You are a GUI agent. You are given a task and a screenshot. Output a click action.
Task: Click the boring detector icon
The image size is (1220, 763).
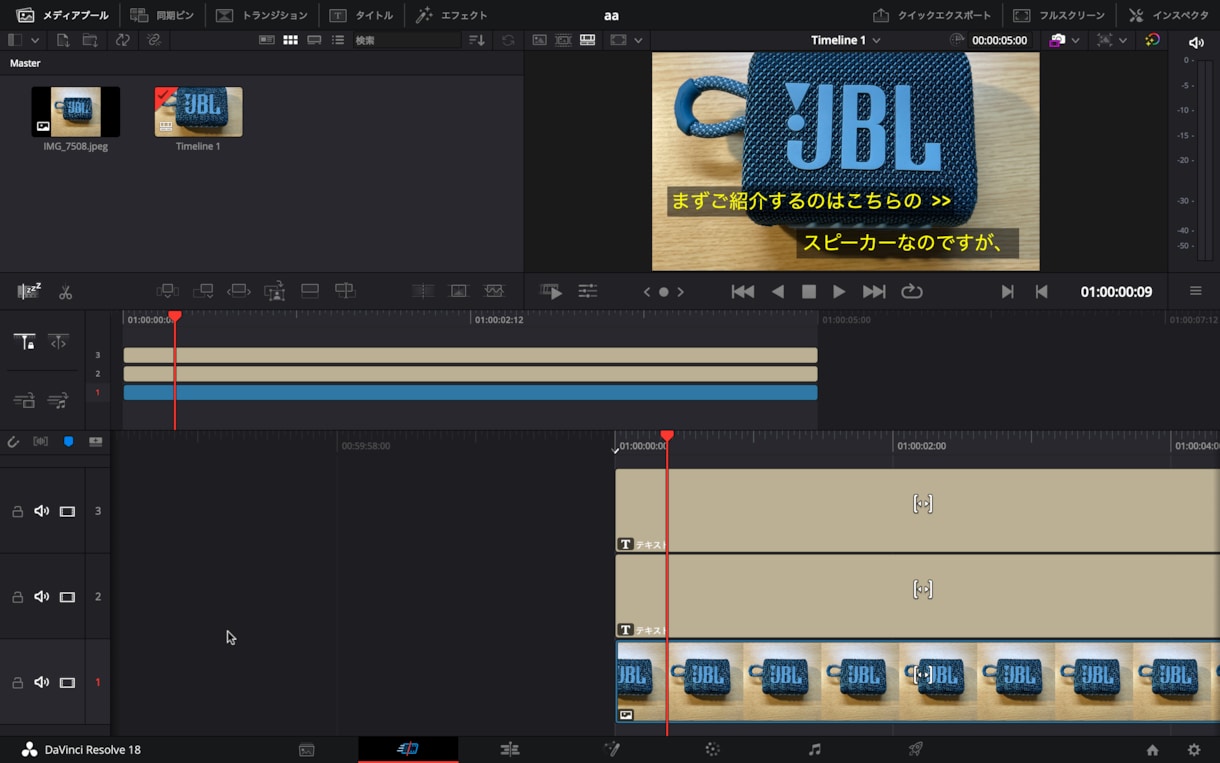pos(29,291)
